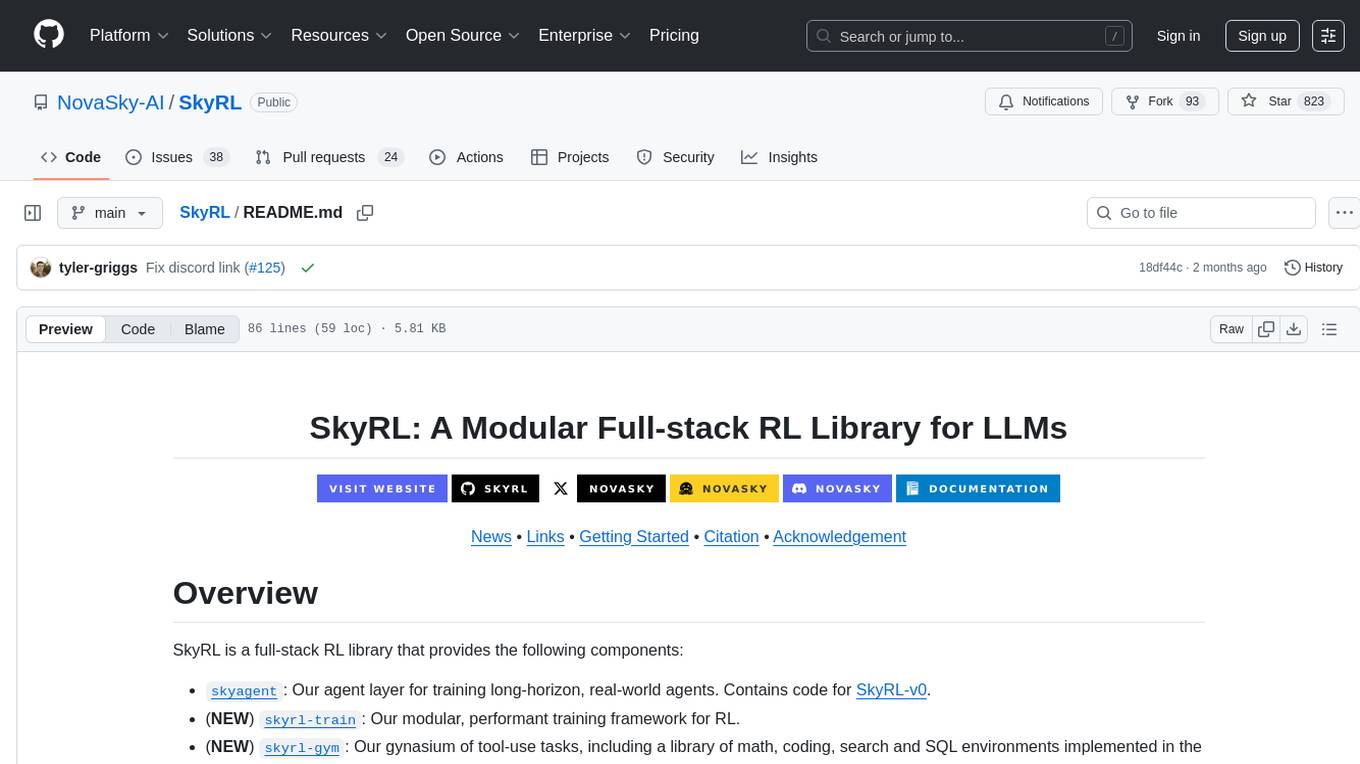Copy the README.md file path

point(365,212)
